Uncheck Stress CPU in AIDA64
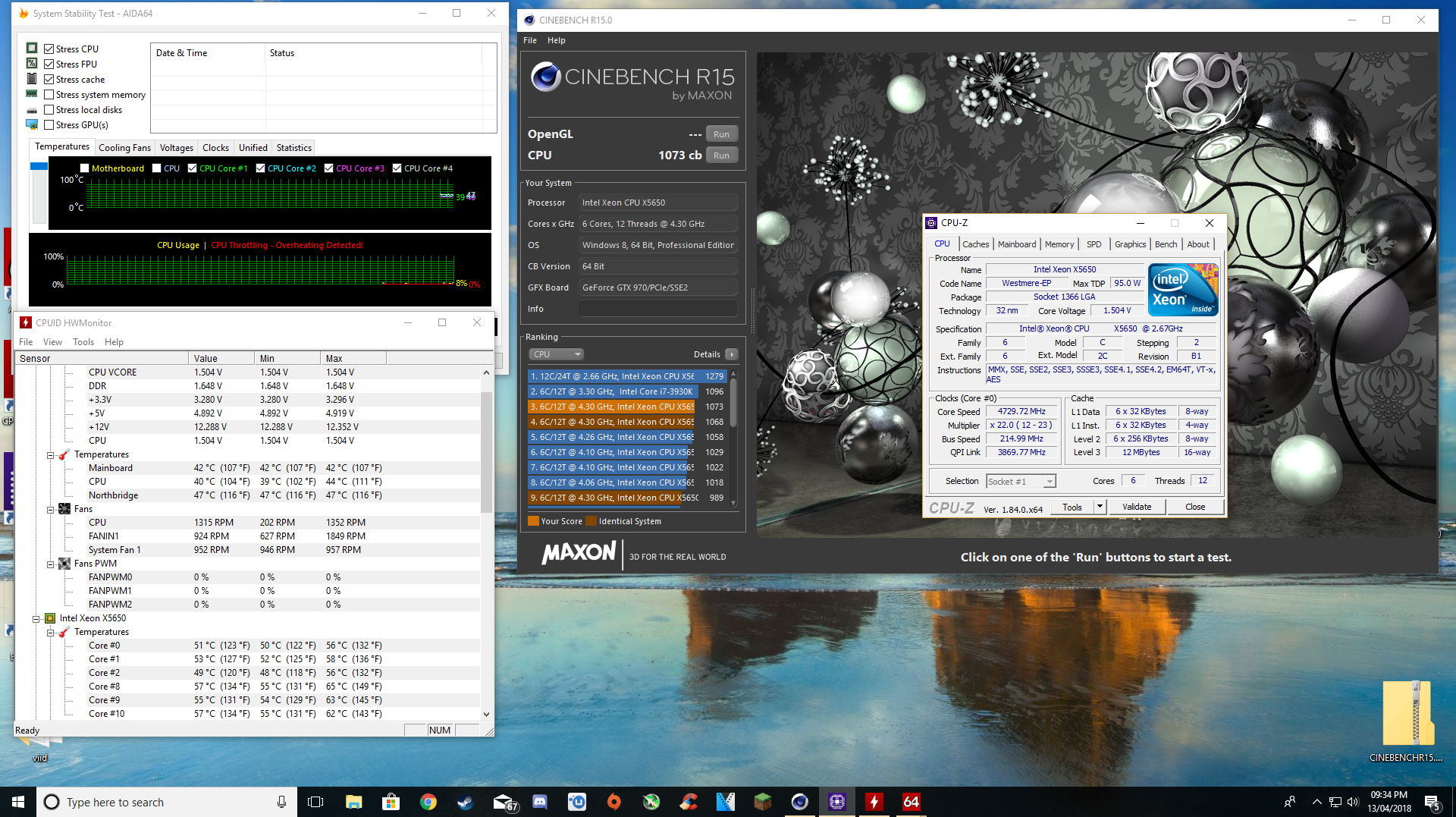 point(49,49)
